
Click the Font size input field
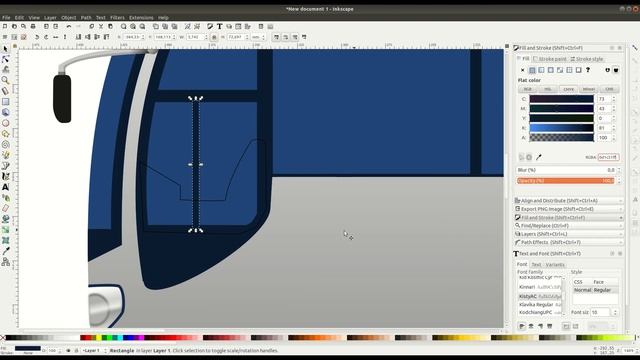click(x=601, y=312)
